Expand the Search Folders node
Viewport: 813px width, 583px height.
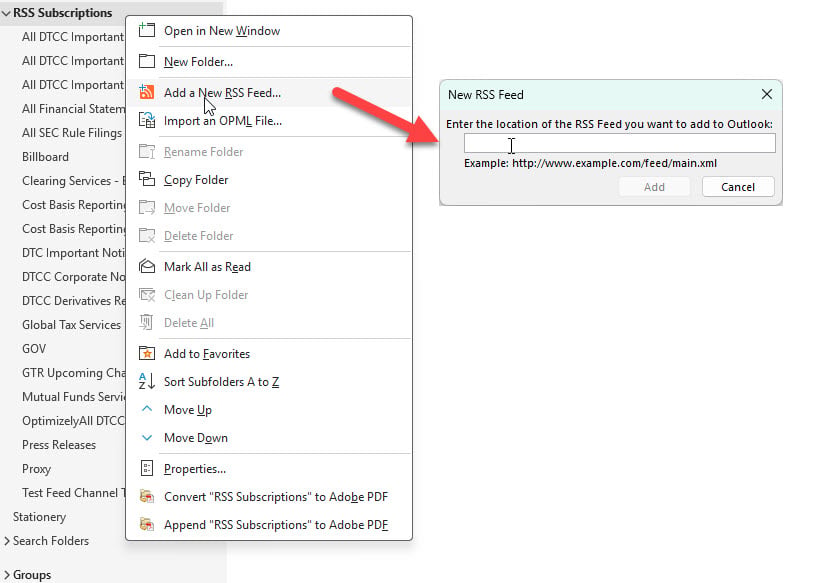7,541
